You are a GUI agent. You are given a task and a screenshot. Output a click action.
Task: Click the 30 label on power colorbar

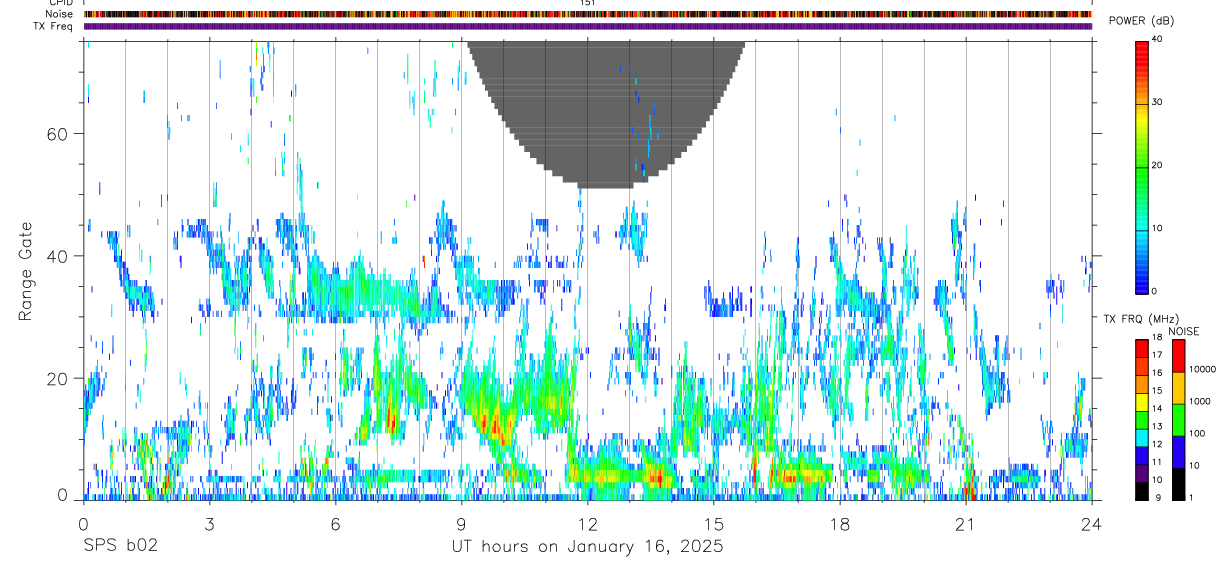(x=1159, y=103)
